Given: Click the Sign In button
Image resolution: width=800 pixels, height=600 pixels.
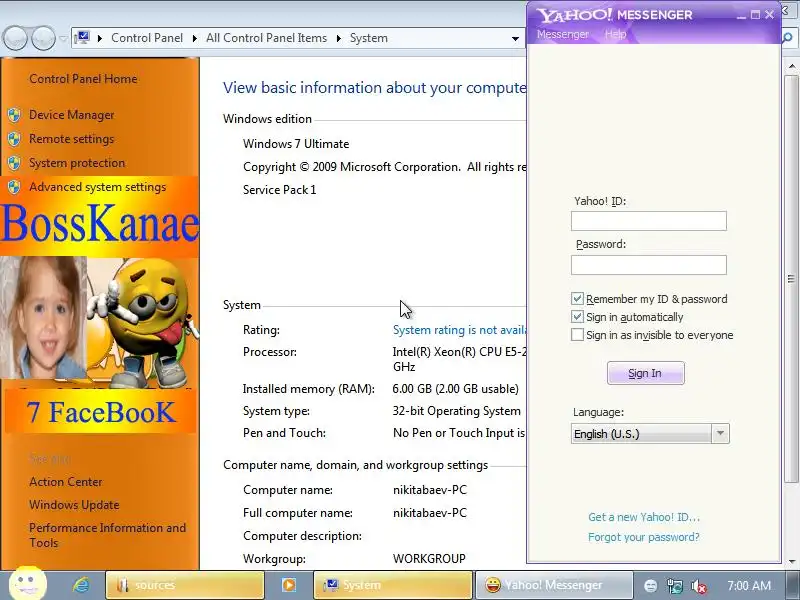Looking at the screenshot, I should click(x=645, y=373).
